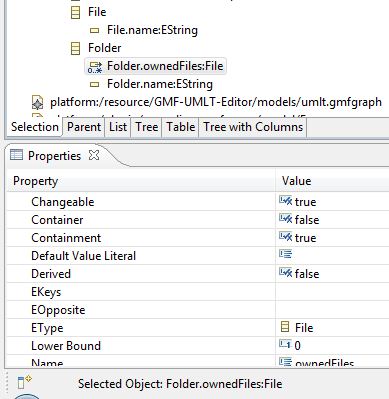
Task: Click the Folder class icon in tree
Action: click(76, 48)
